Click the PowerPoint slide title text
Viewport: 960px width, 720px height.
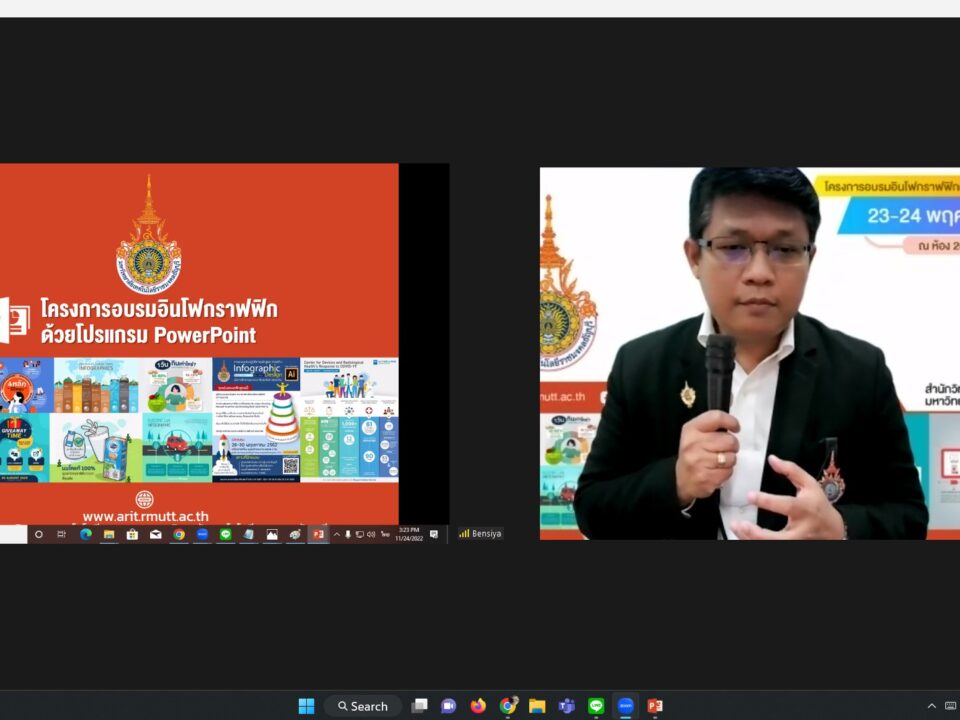tap(159, 321)
